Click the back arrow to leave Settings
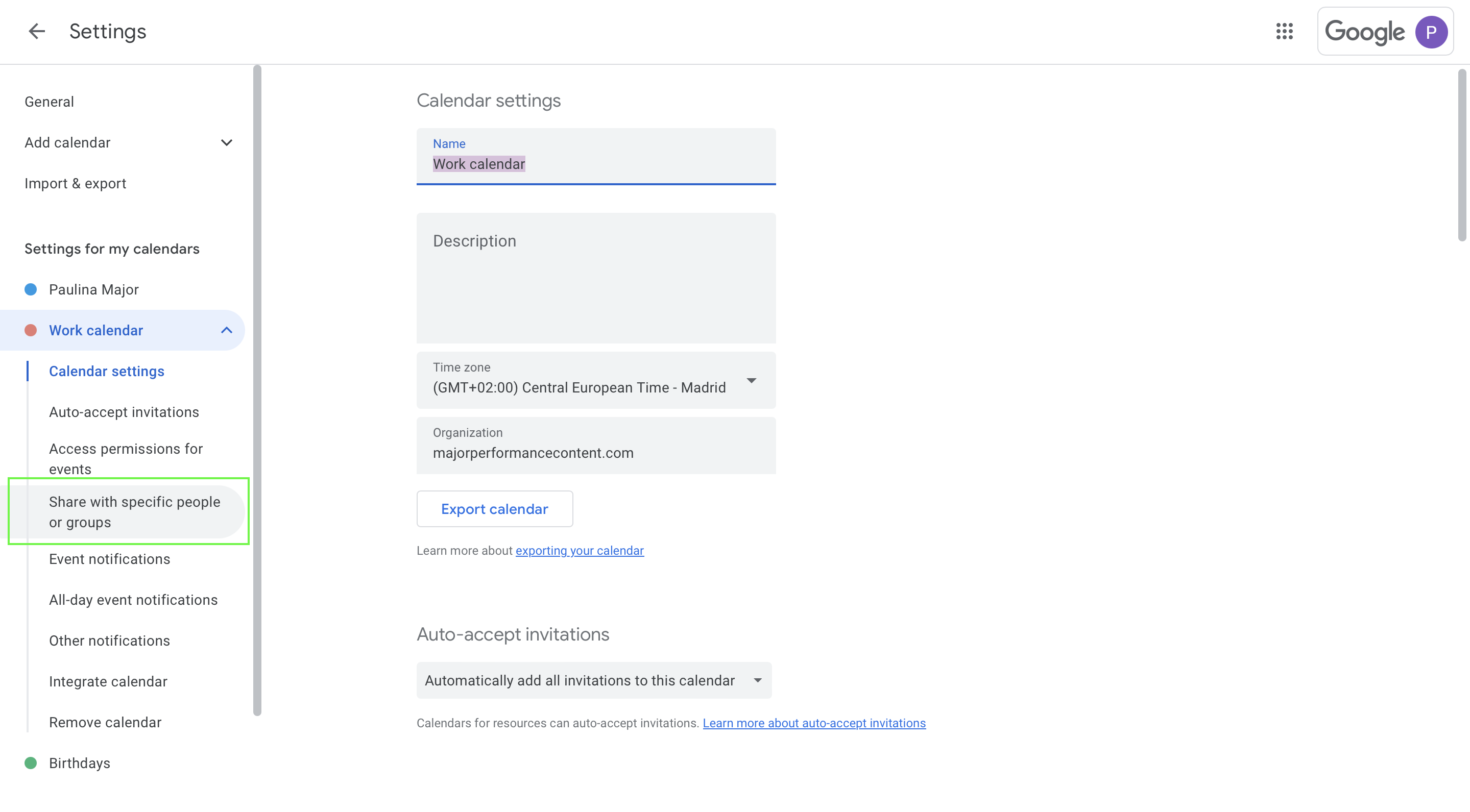 pyautogui.click(x=37, y=31)
